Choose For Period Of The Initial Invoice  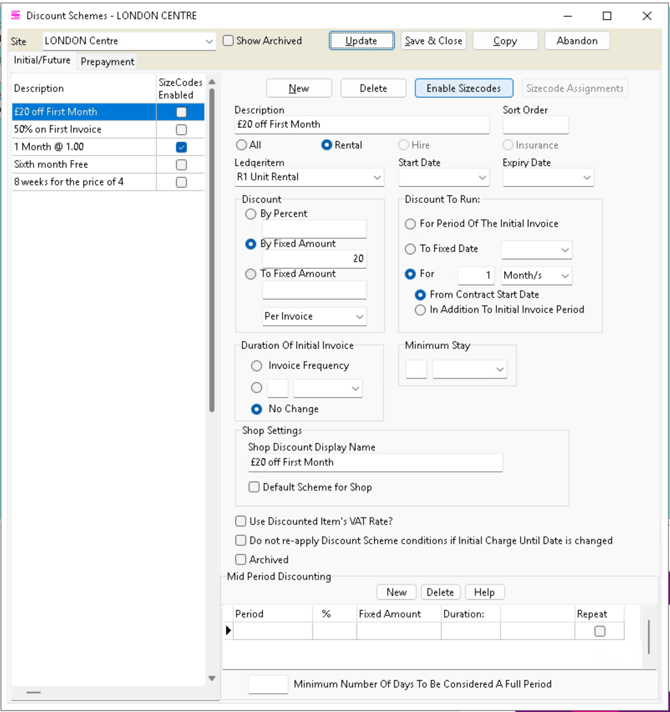(x=410, y=224)
